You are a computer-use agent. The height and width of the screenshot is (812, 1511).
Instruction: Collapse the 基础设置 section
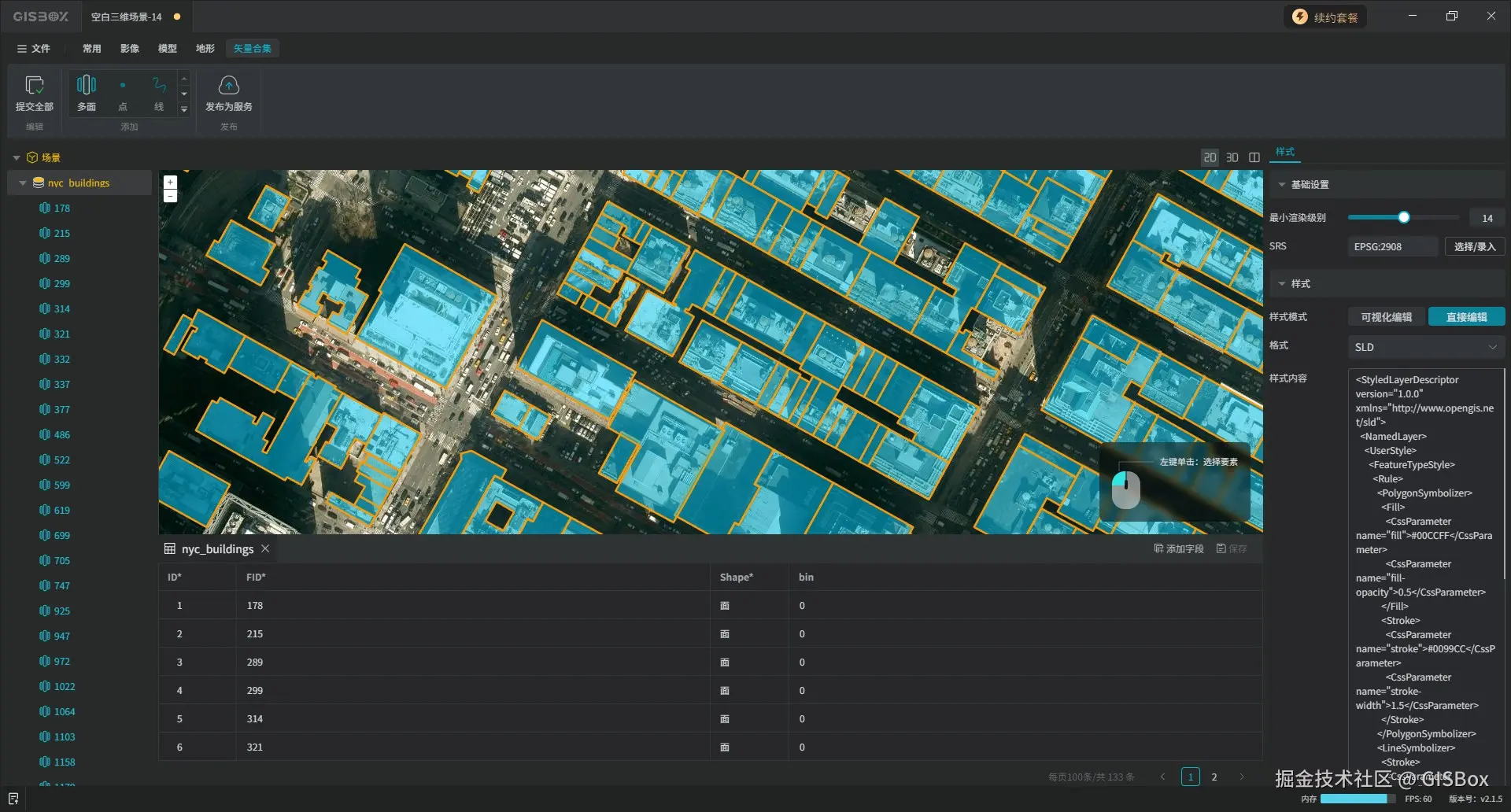tap(1282, 184)
